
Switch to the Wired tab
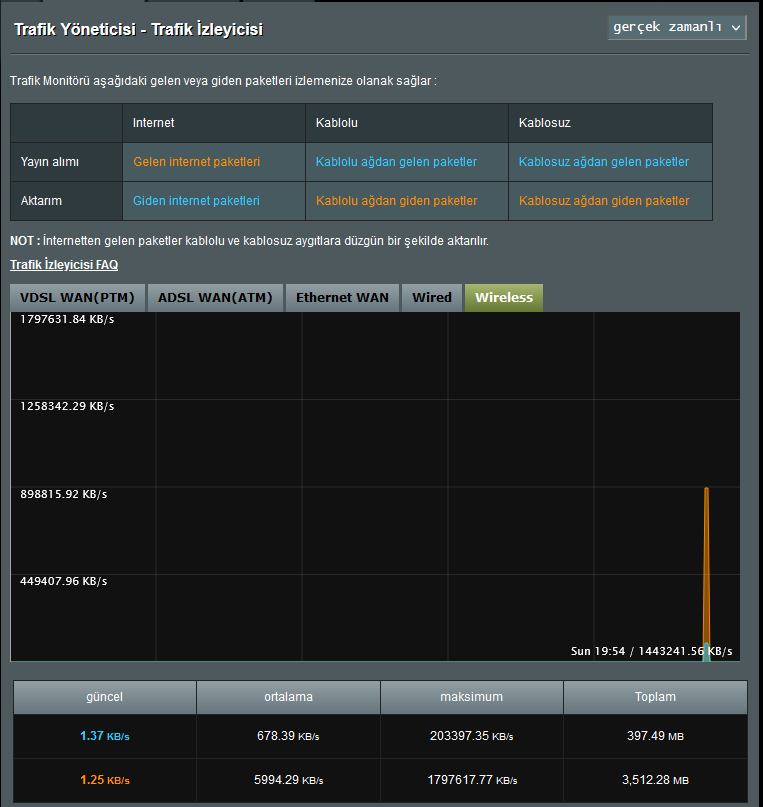coord(432,297)
